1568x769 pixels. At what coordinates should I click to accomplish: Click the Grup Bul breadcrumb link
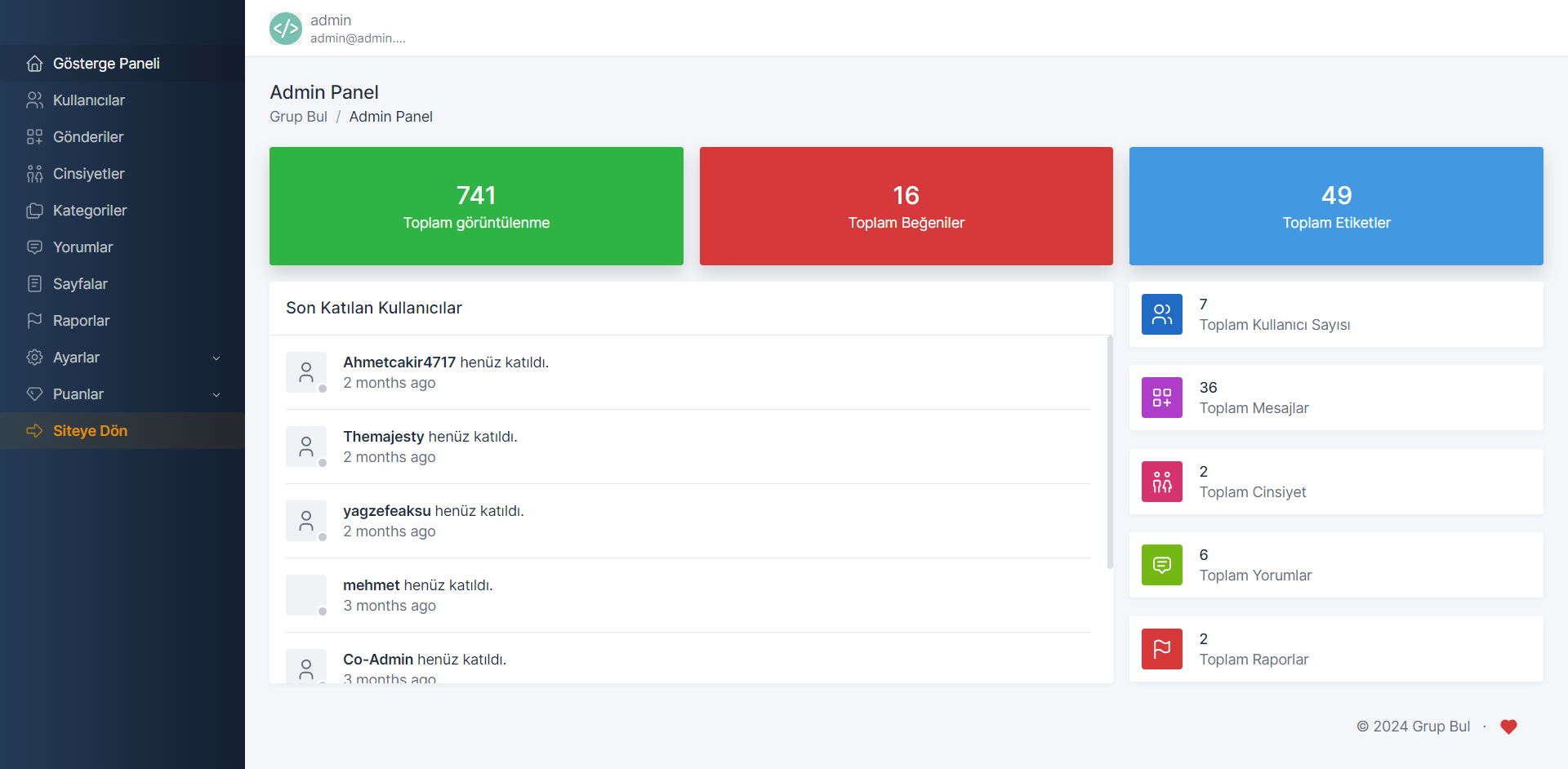[x=298, y=117]
